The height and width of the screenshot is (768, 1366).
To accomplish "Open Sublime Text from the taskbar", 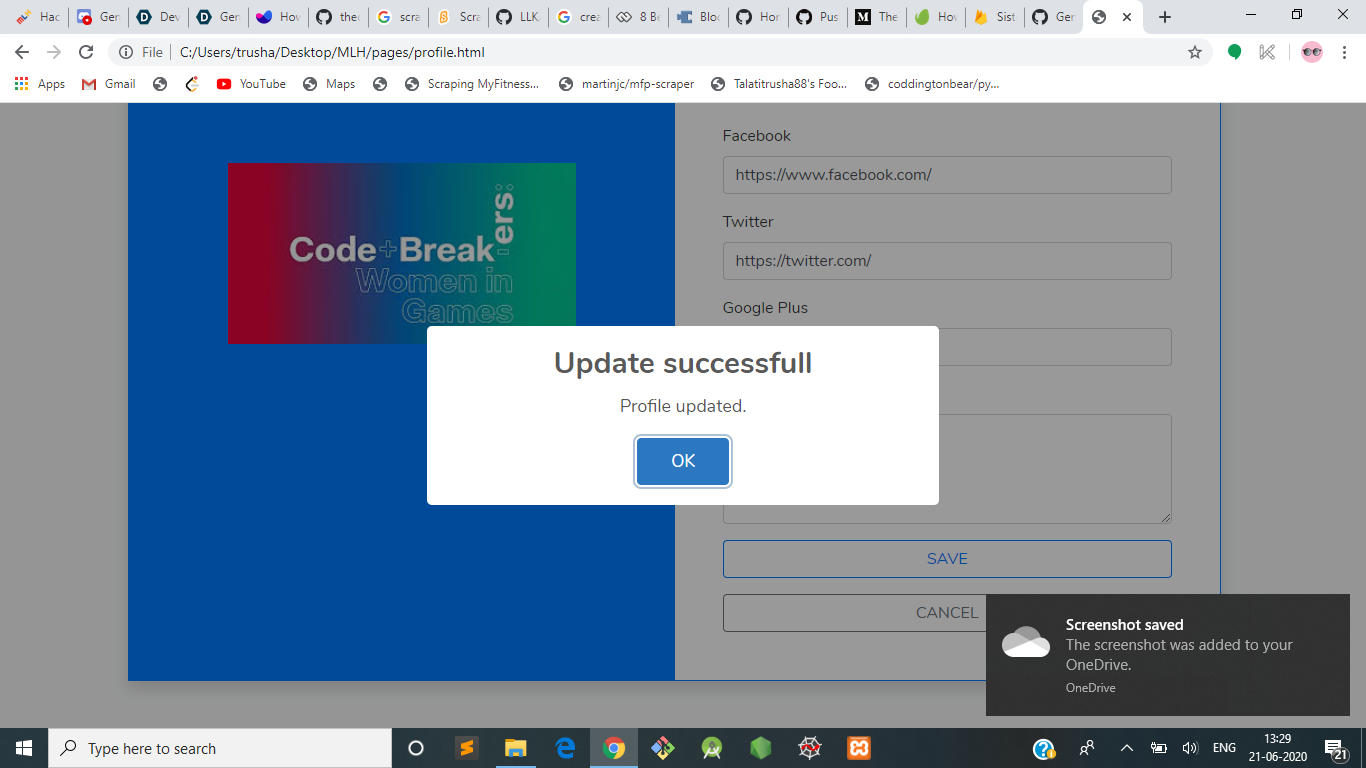I will tap(465, 748).
